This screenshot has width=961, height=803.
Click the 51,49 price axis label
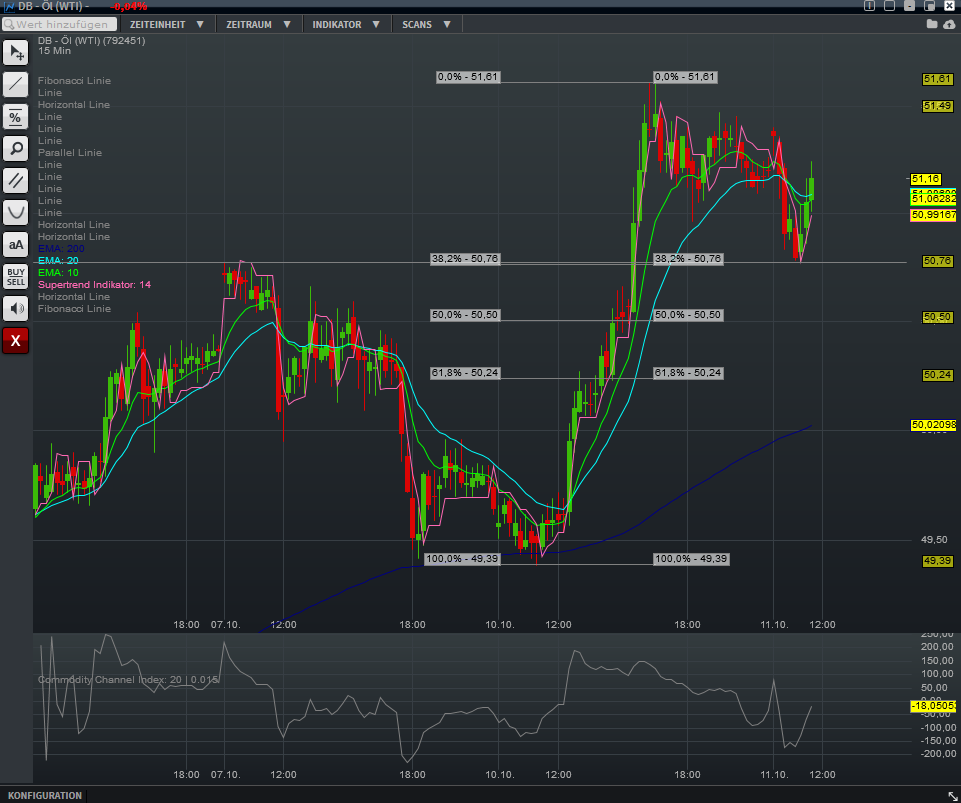point(938,106)
